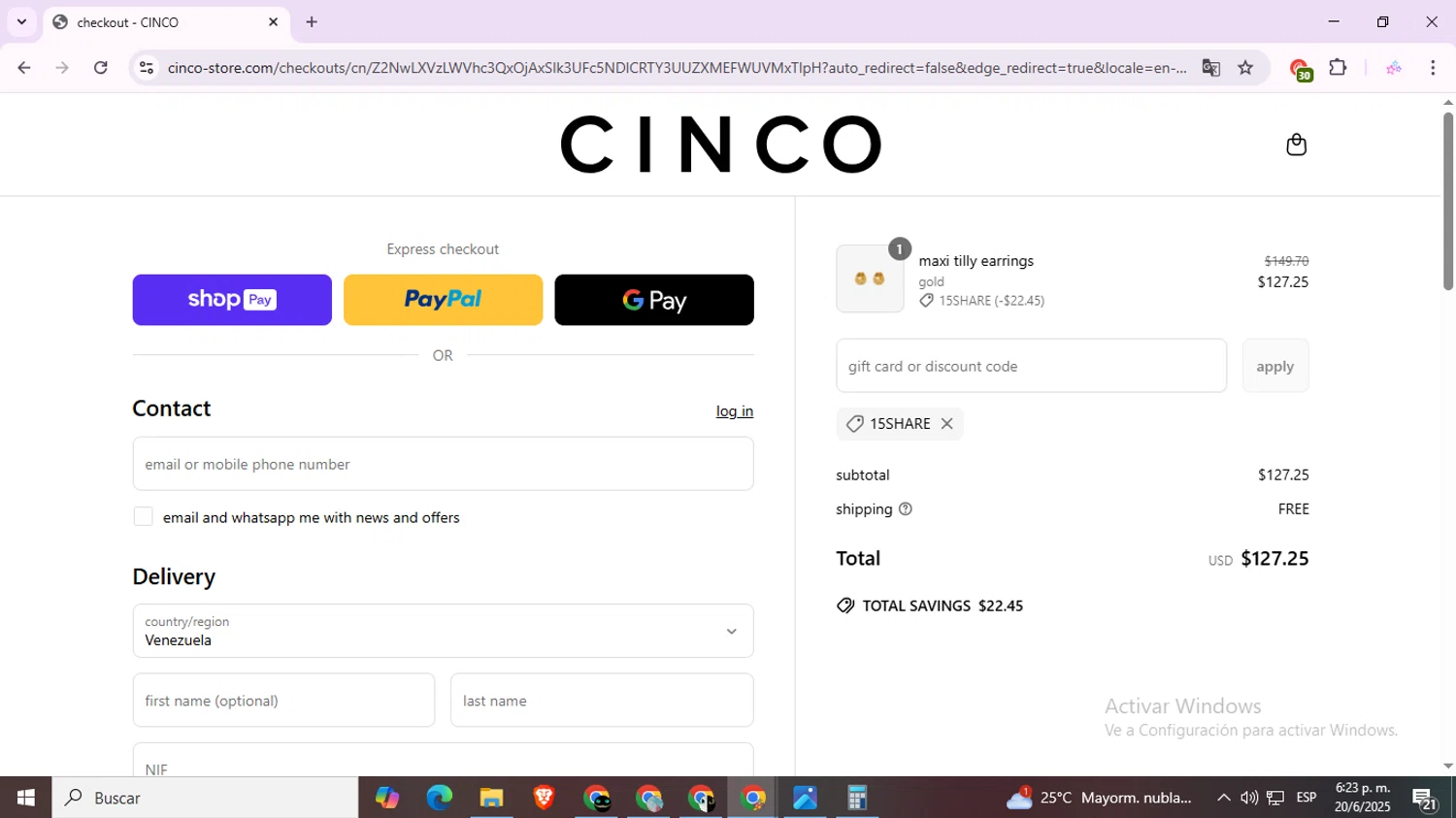Click the translate page icon
The image size is (1456, 818).
pyautogui.click(x=1210, y=68)
